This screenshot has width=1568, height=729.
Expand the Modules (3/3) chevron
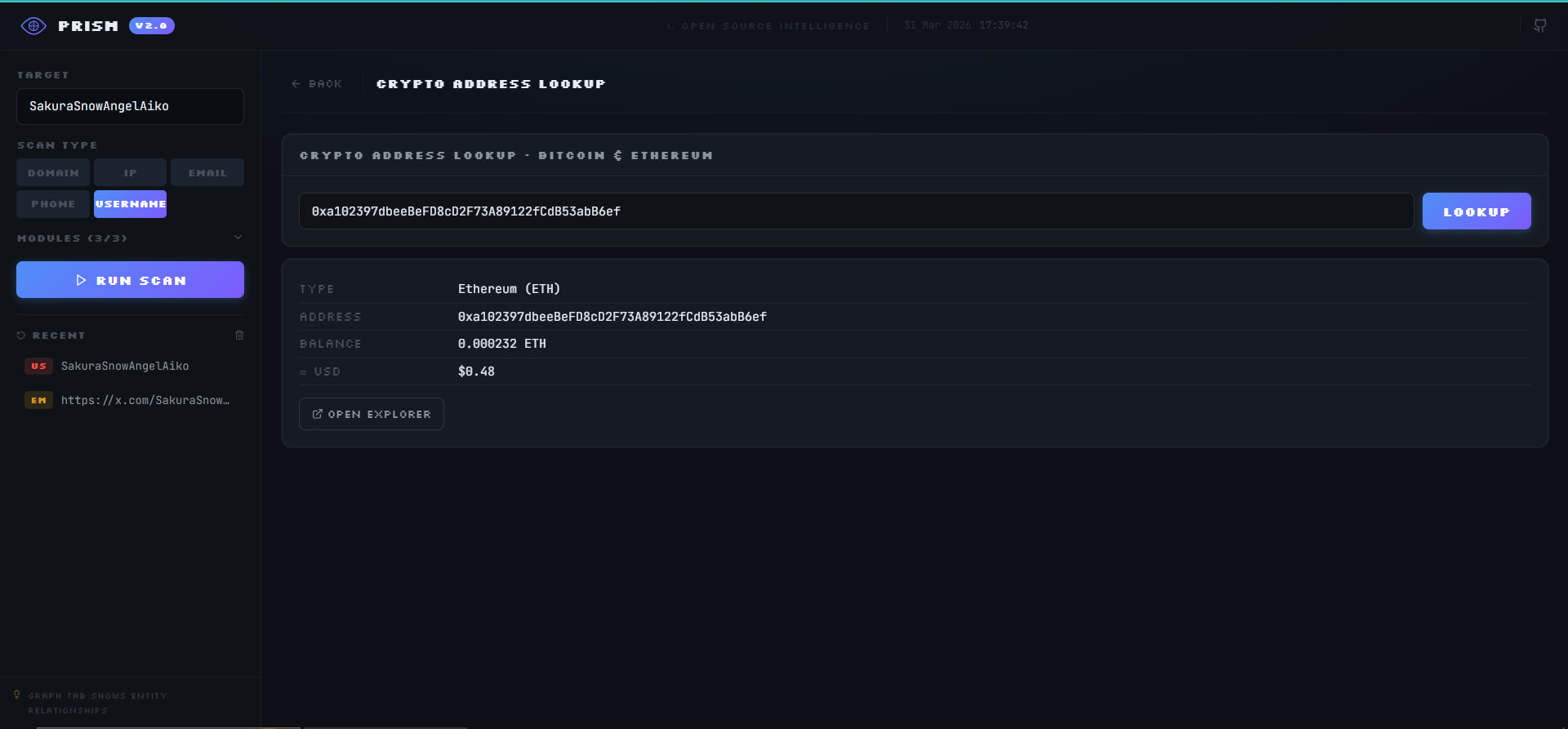pos(238,238)
